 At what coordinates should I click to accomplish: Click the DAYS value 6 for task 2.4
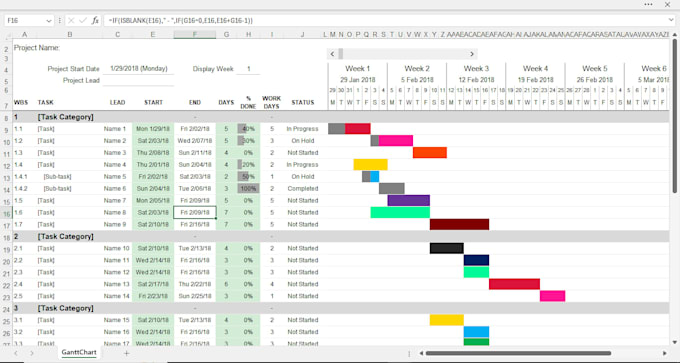pos(226,284)
